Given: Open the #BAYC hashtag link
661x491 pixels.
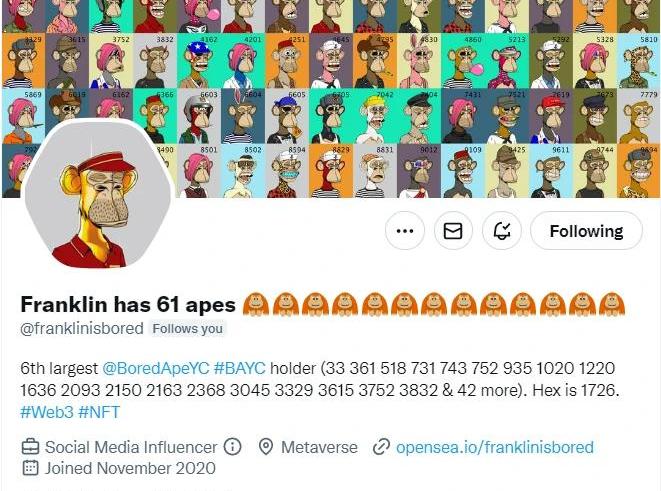Looking at the screenshot, I should (x=239, y=368).
